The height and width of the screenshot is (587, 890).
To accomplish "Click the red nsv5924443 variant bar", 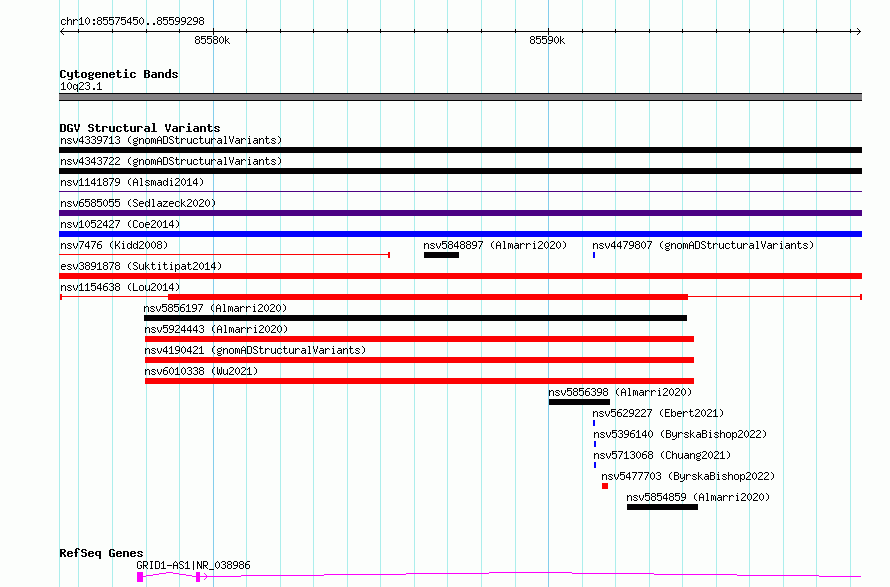I will [x=419, y=339].
